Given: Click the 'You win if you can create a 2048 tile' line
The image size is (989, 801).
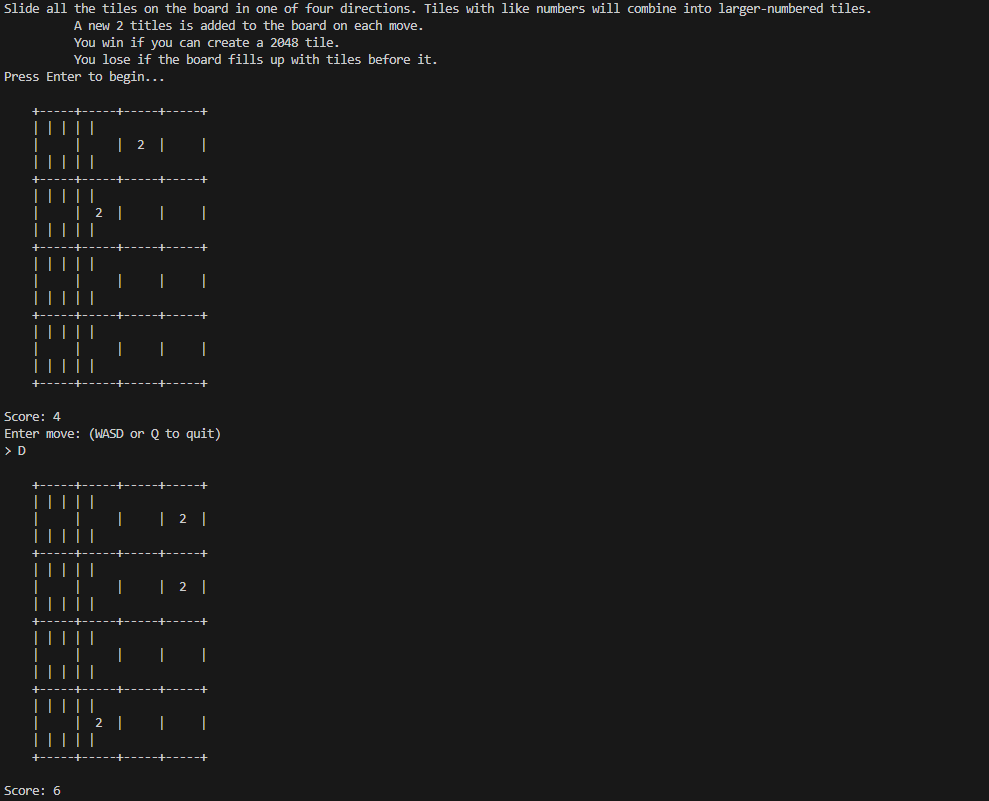Looking at the screenshot, I should point(207,43).
